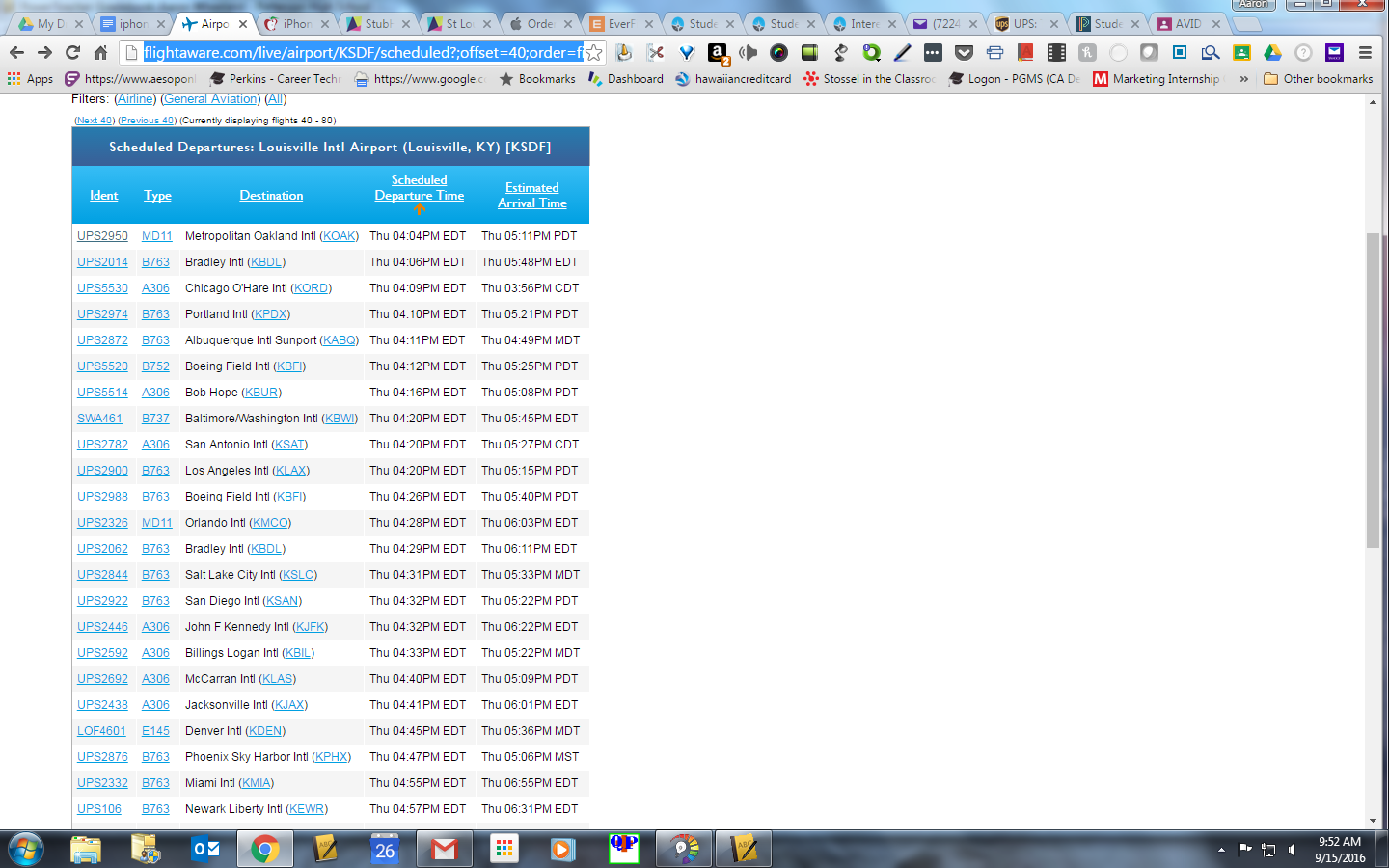This screenshot has width=1389, height=868.
Task: Open the Dashboard bookmark
Action: pyautogui.click(x=625, y=79)
